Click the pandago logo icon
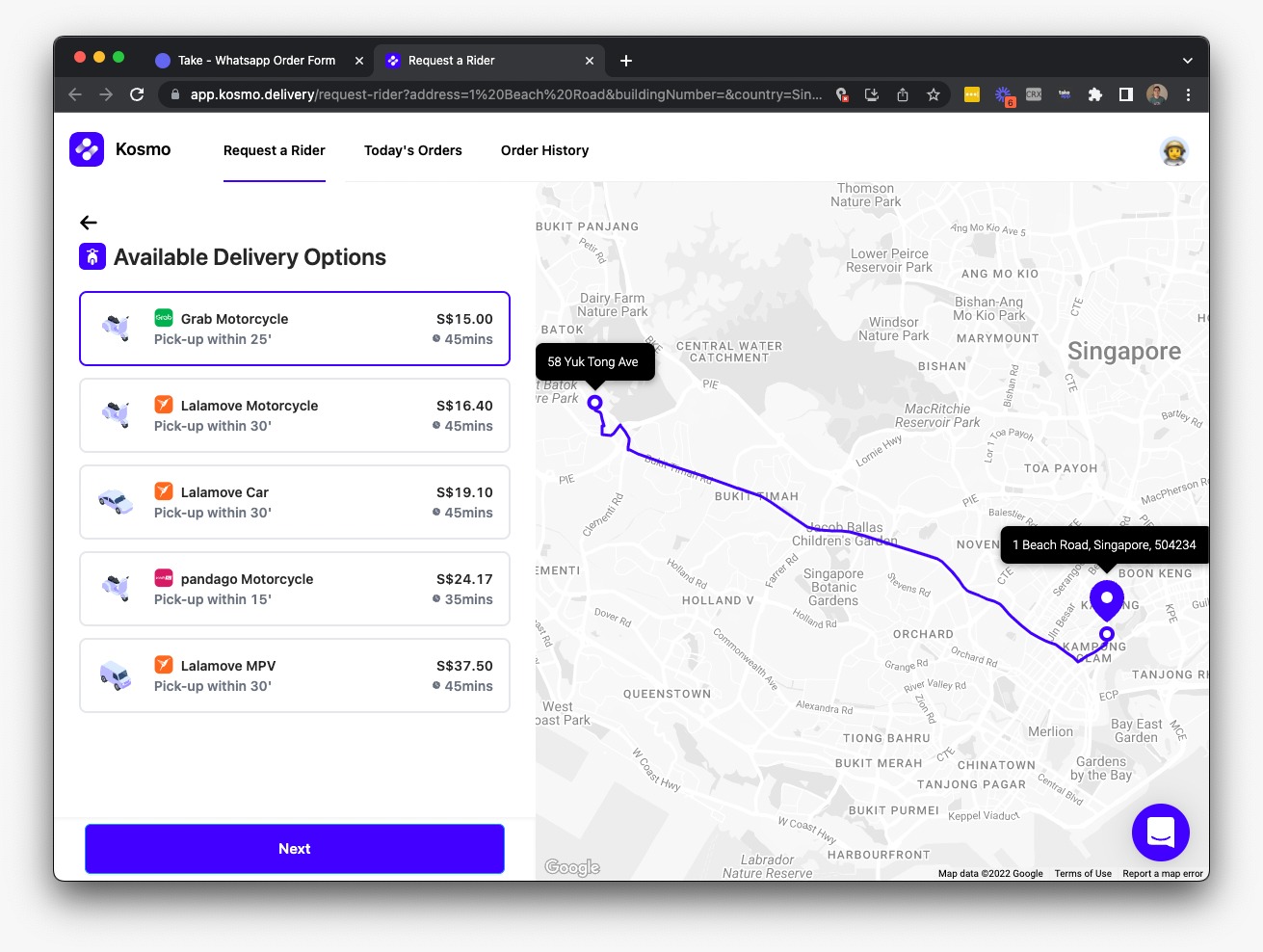The image size is (1263, 952). pos(164,578)
